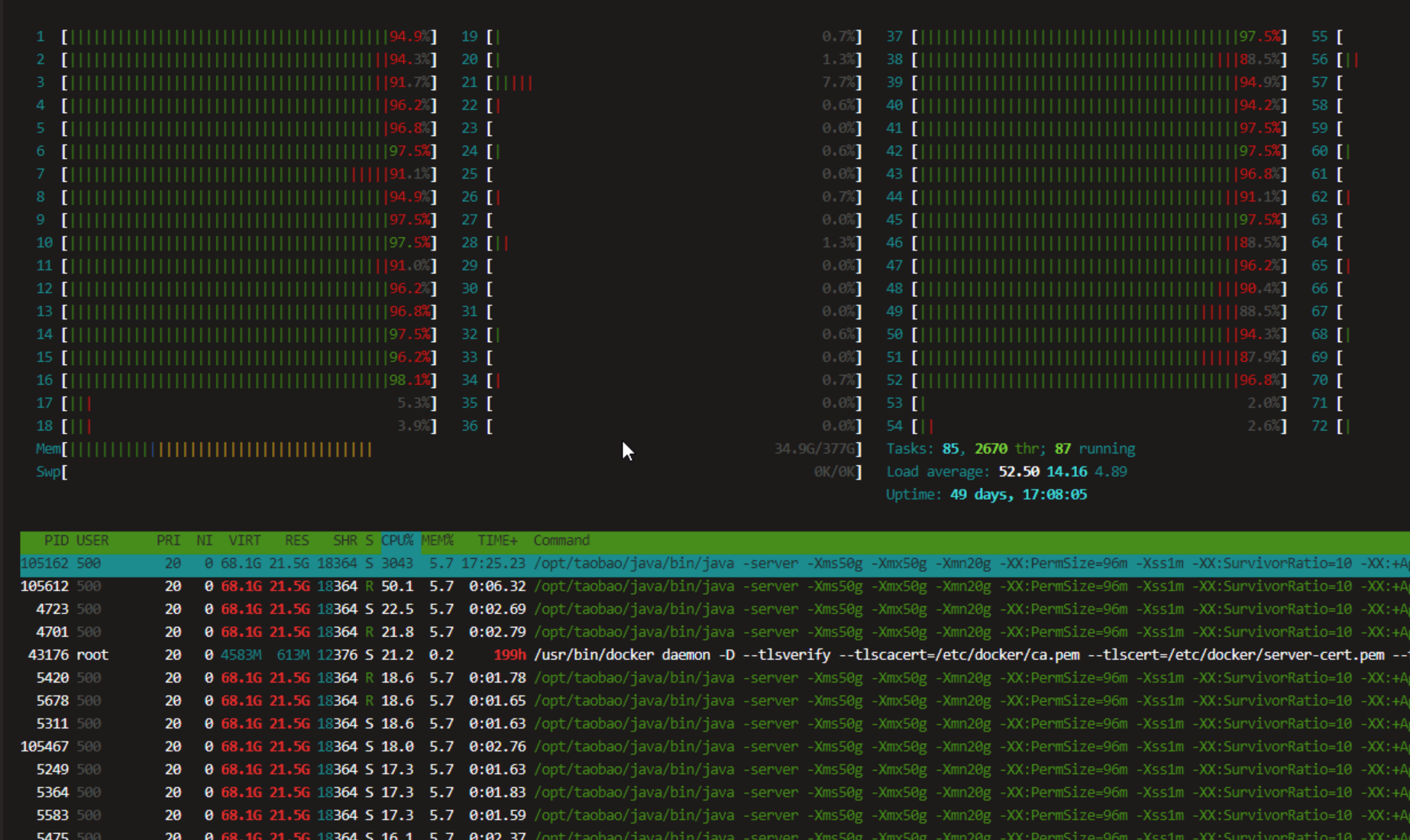Image resolution: width=1410 pixels, height=840 pixels.
Task: Click the 0:01.83 TIME+ value
Action: (497, 793)
